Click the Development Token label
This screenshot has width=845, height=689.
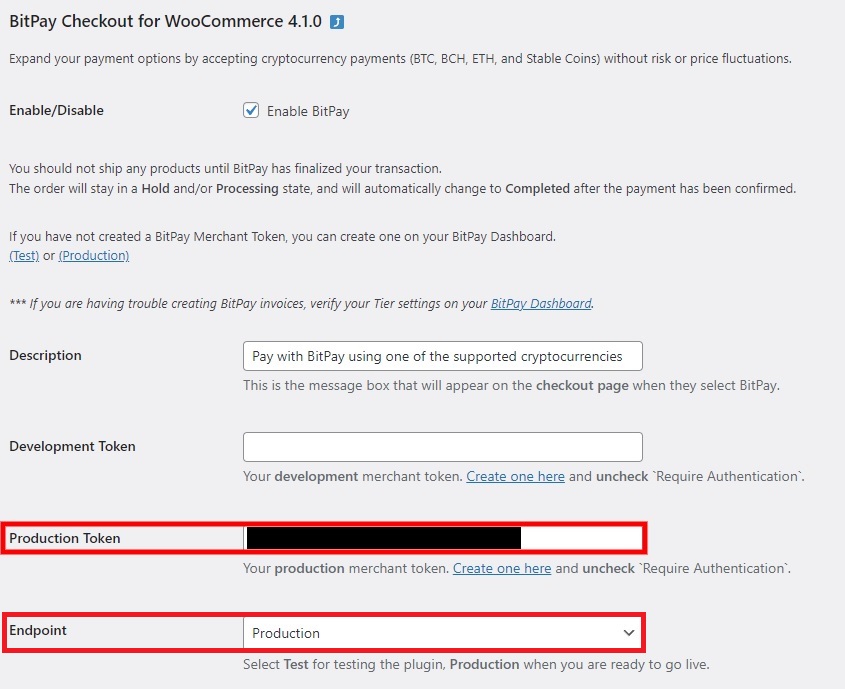[72, 446]
